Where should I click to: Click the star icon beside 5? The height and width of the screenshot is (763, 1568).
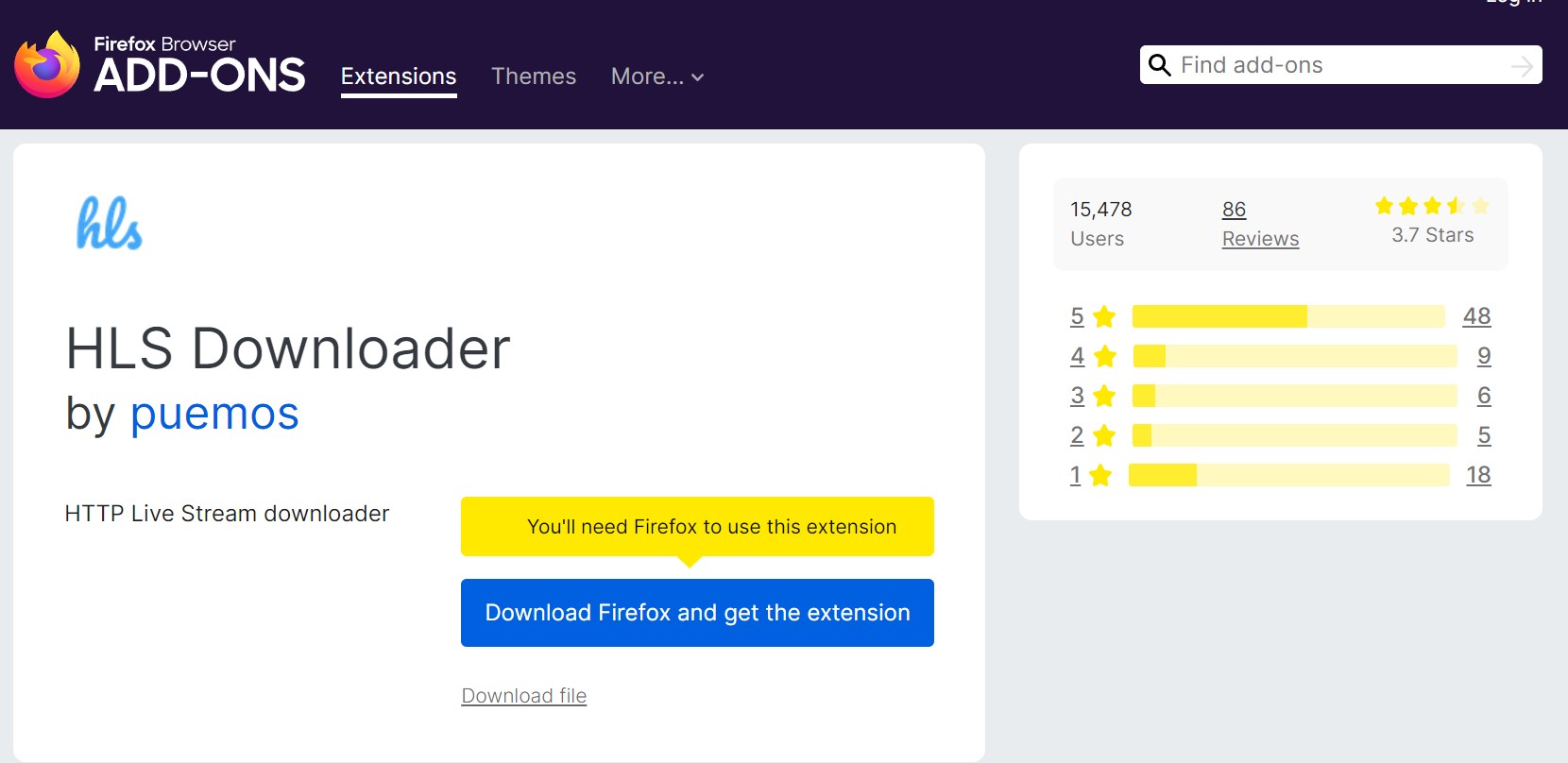tap(1104, 316)
